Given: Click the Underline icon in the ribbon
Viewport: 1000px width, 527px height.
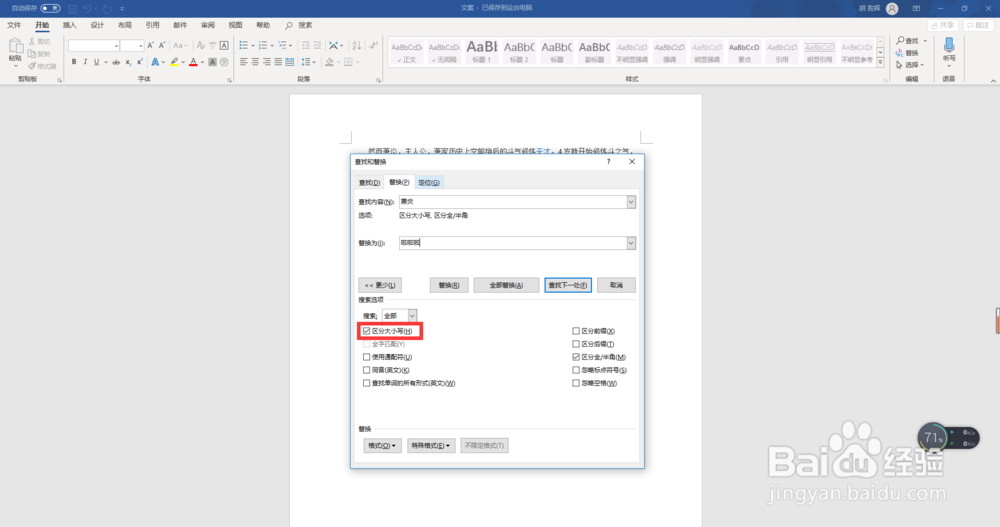Looking at the screenshot, I should coord(96,62).
